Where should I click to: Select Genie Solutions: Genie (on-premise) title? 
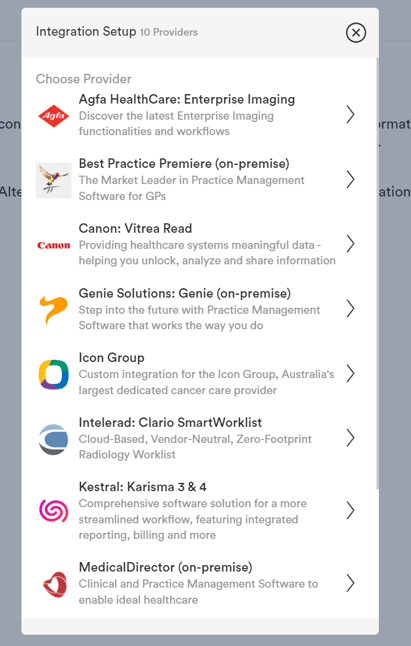[x=184, y=293]
